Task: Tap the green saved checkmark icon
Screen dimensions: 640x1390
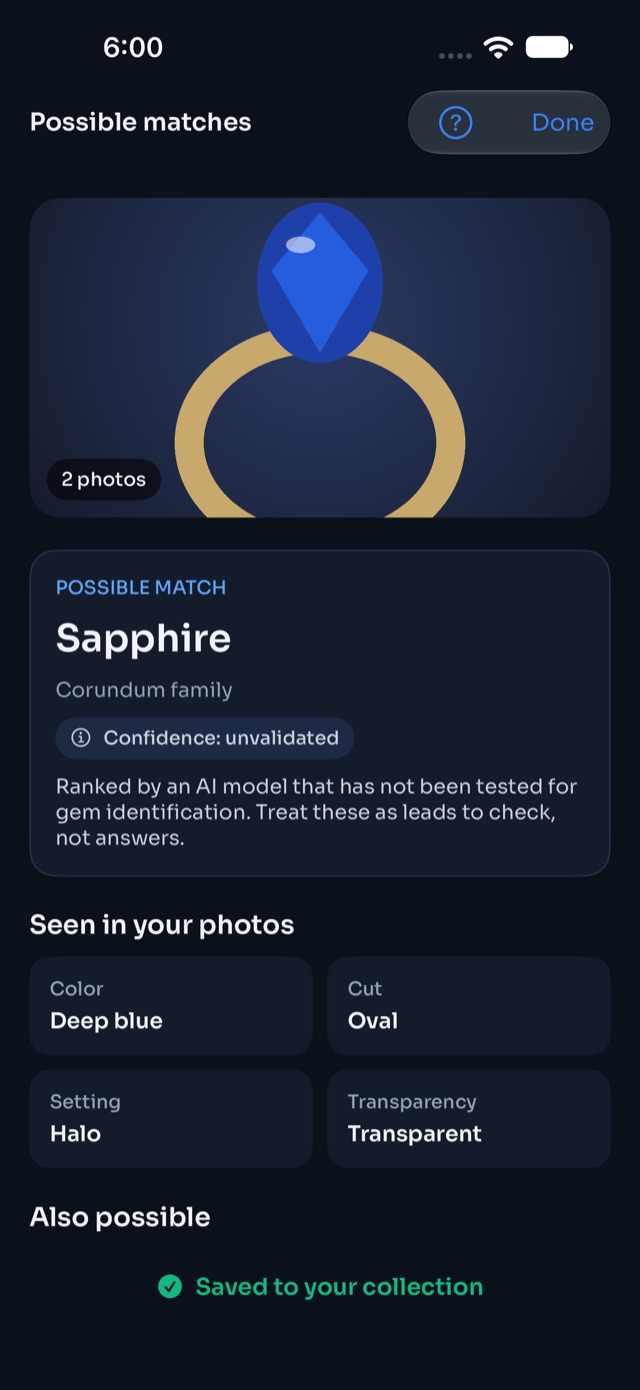Action: point(170,1287)
